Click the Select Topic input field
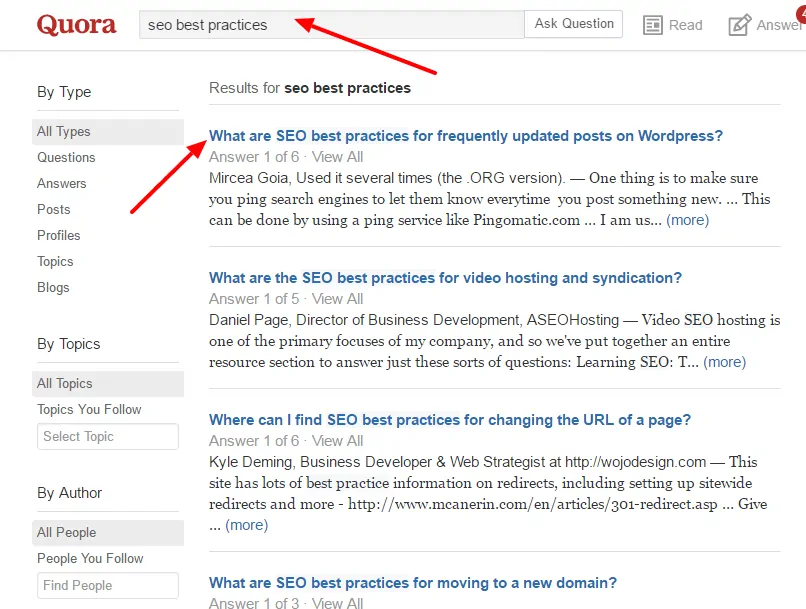 coord(108,437)
